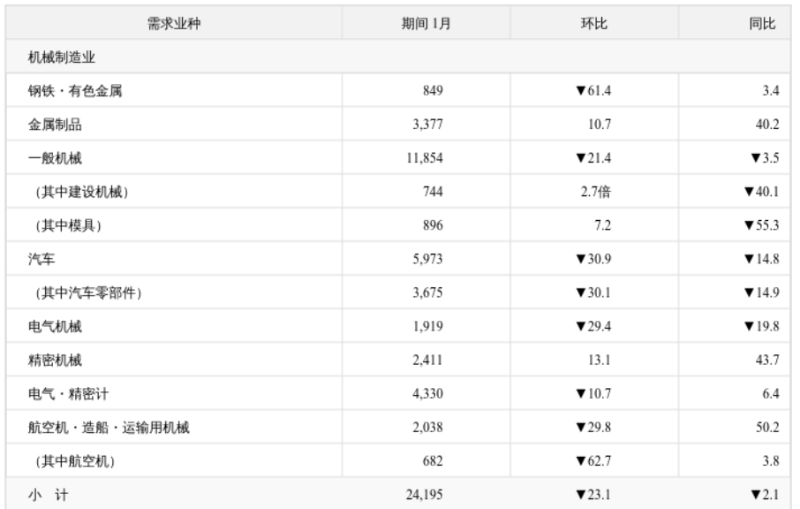Click the 精密机械 同比 value 43.7

pos(767,360)
